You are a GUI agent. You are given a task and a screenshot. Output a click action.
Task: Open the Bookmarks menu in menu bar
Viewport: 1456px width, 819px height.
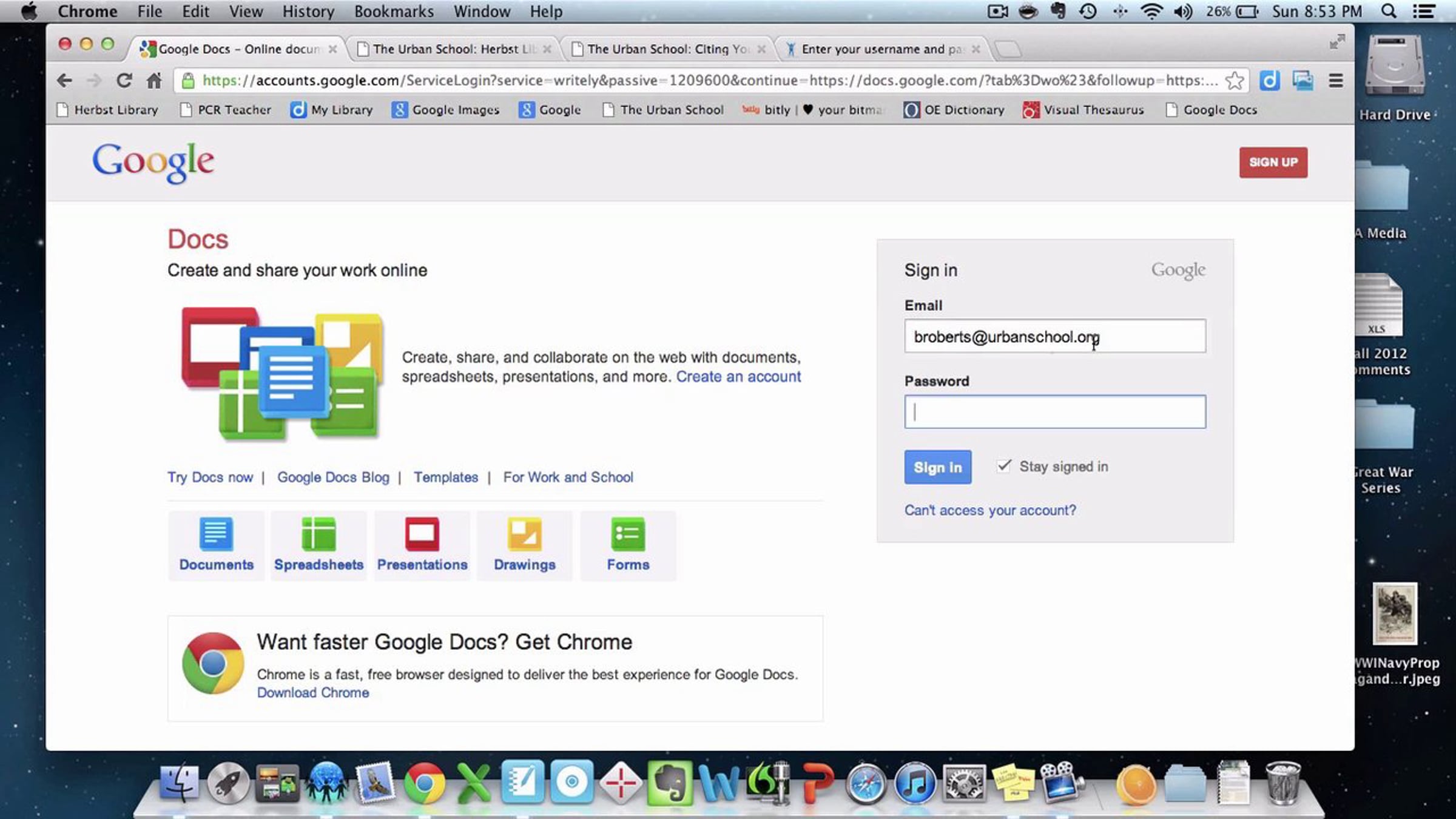coord(394,12)
